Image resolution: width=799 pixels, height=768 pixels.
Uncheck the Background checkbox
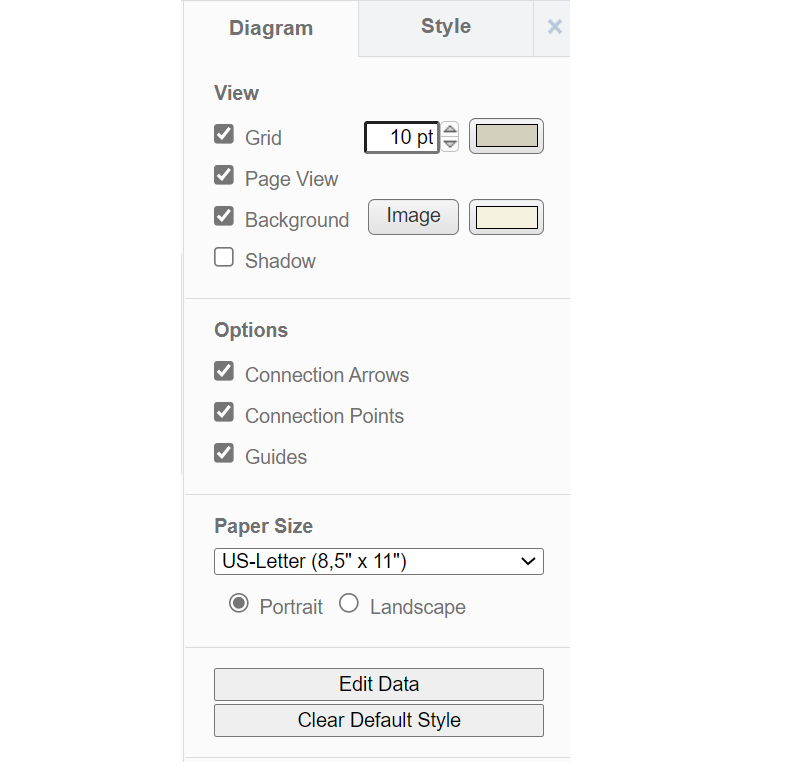pyautogui.click(x=224, y=217)
